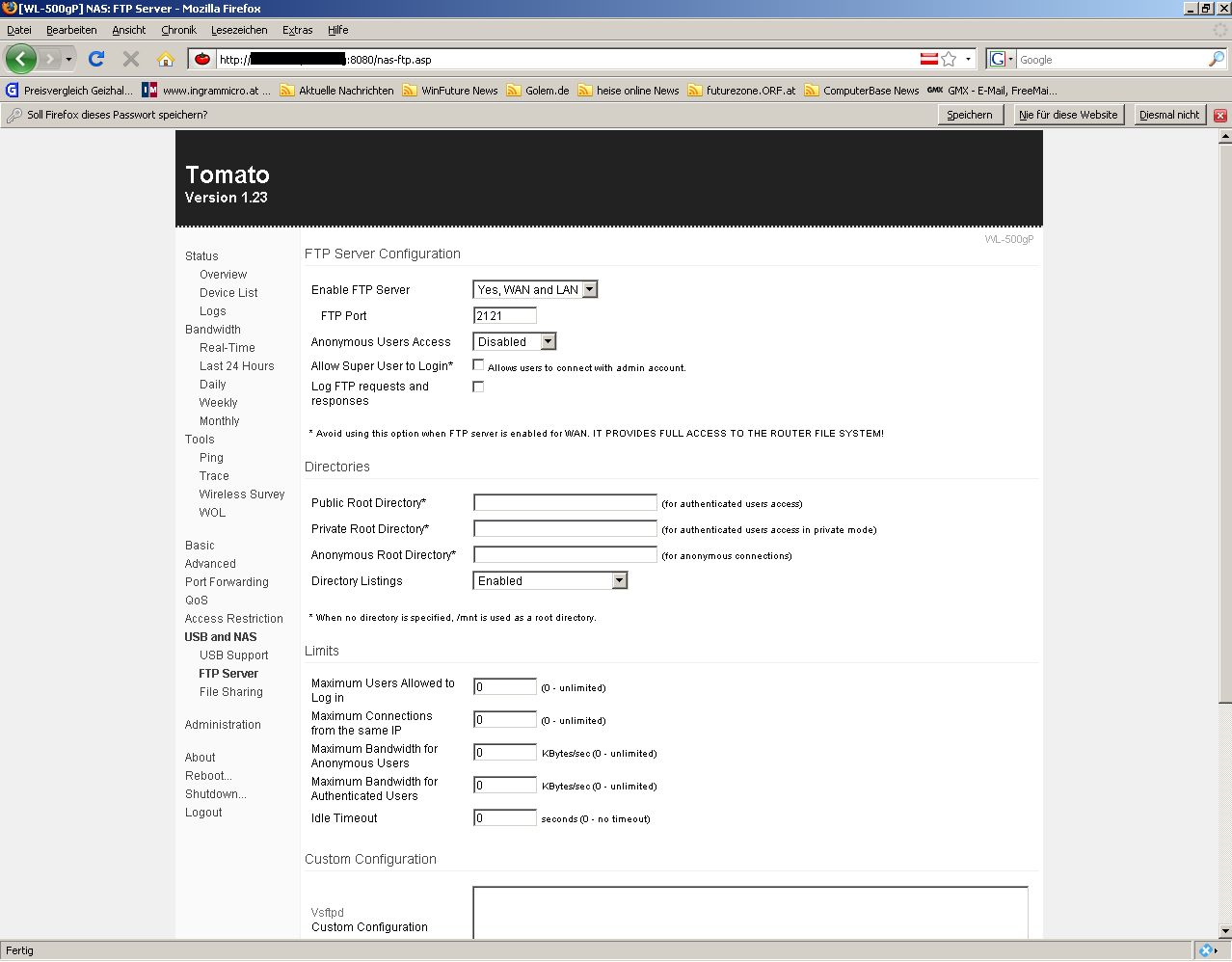Click Nie für diese Website button
Screen dimensions: 1232x962
[x=1068, y=115]
